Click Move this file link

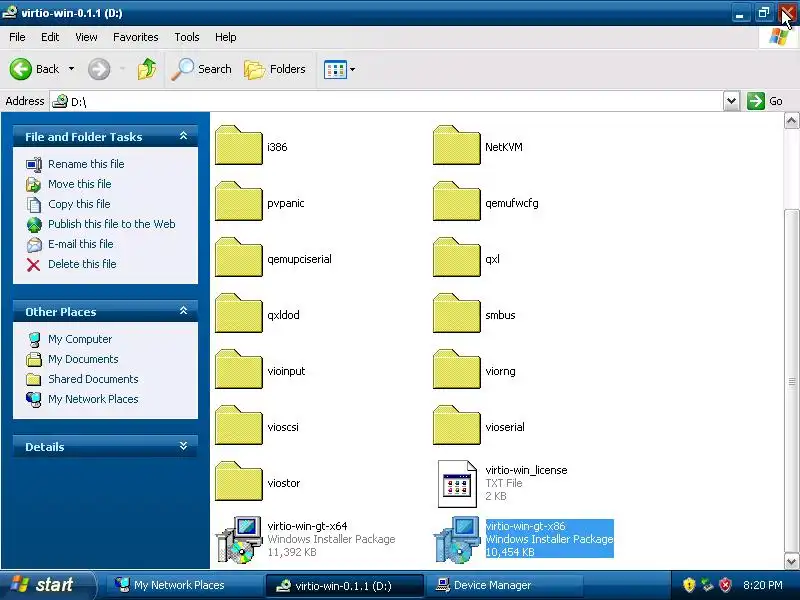pos(80,184)
